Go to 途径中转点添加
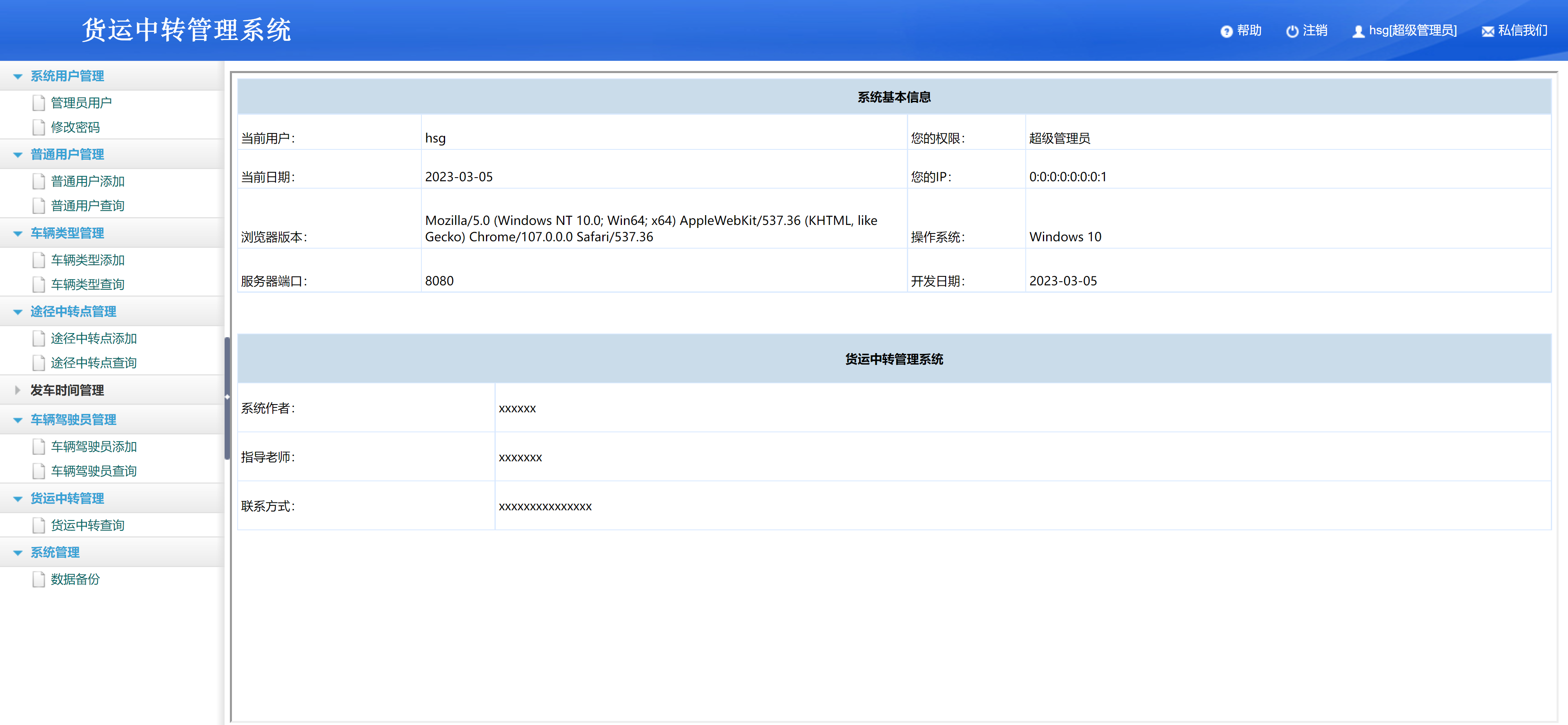Image resolution: width=1568 pixels, height=725 pixels. point(94,338)
